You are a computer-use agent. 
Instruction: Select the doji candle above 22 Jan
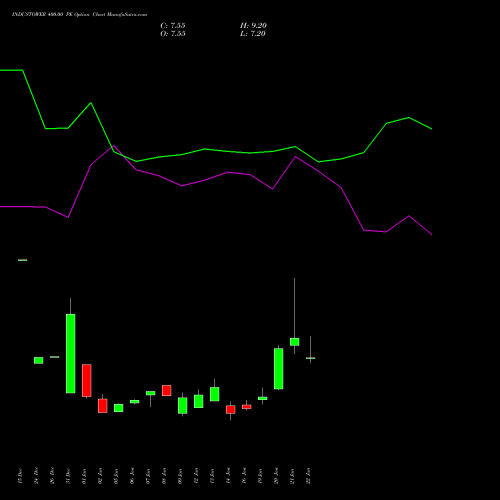[311, 358]
